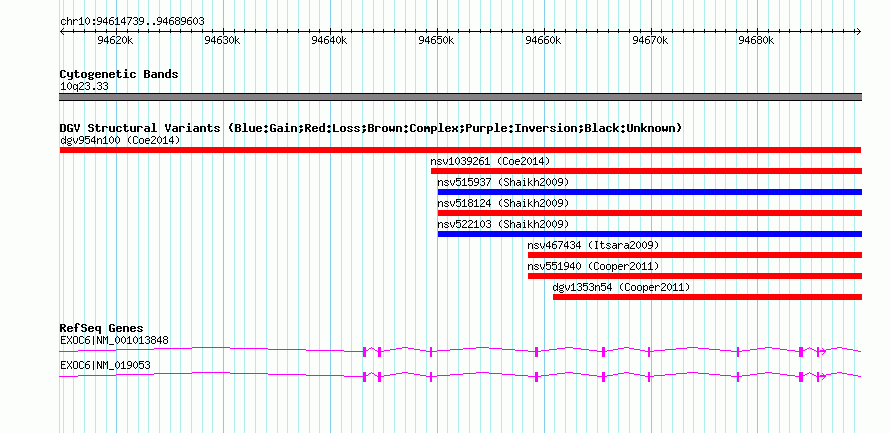This screenshot has height=433, width=890.
Task: Select the dgv1353n54 (Cooper2011) loss bar
Action: [x=707, y=297]
